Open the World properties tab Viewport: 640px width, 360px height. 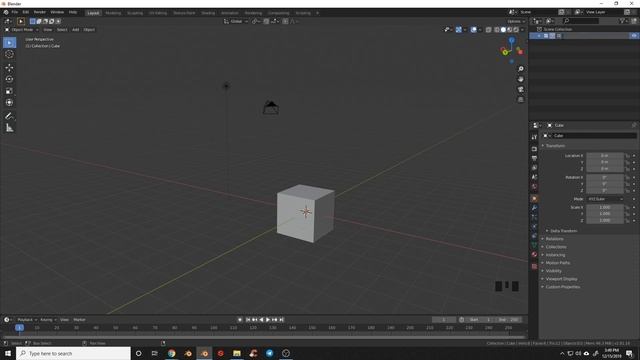pos(534,187)
